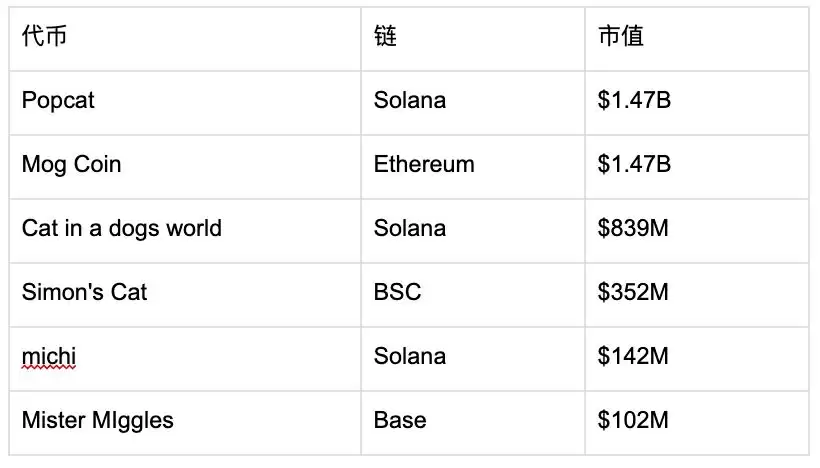This screenshot has width=820, height=468.
Task: Select the Mister MIggles cell
Action: 97,421
